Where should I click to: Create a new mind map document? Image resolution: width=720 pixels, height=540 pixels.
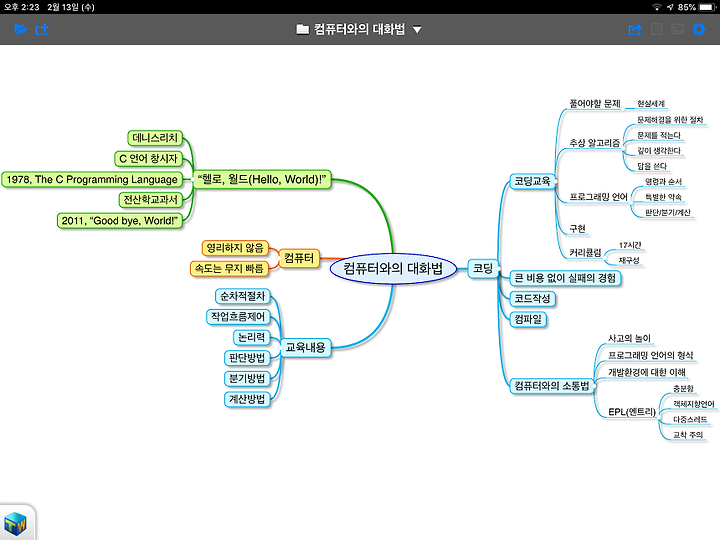click(42, 29)
